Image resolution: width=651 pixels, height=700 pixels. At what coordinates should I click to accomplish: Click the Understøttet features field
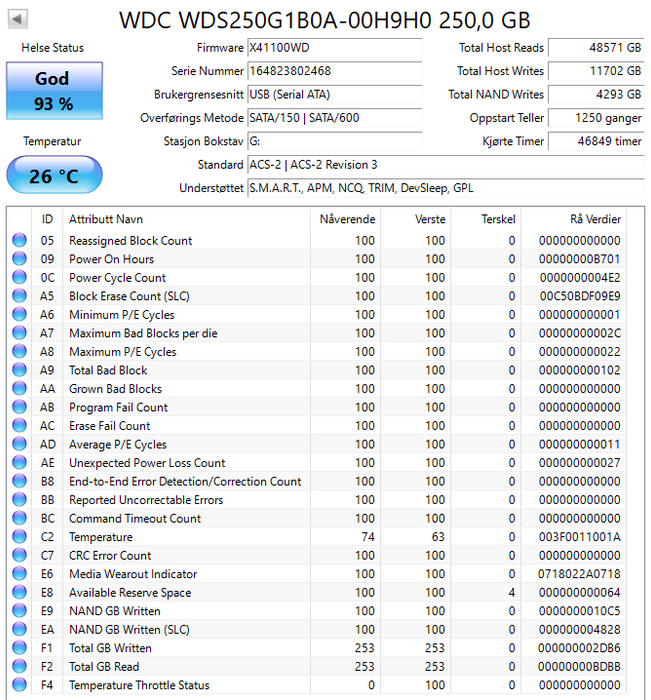click(x=445, y=188)
